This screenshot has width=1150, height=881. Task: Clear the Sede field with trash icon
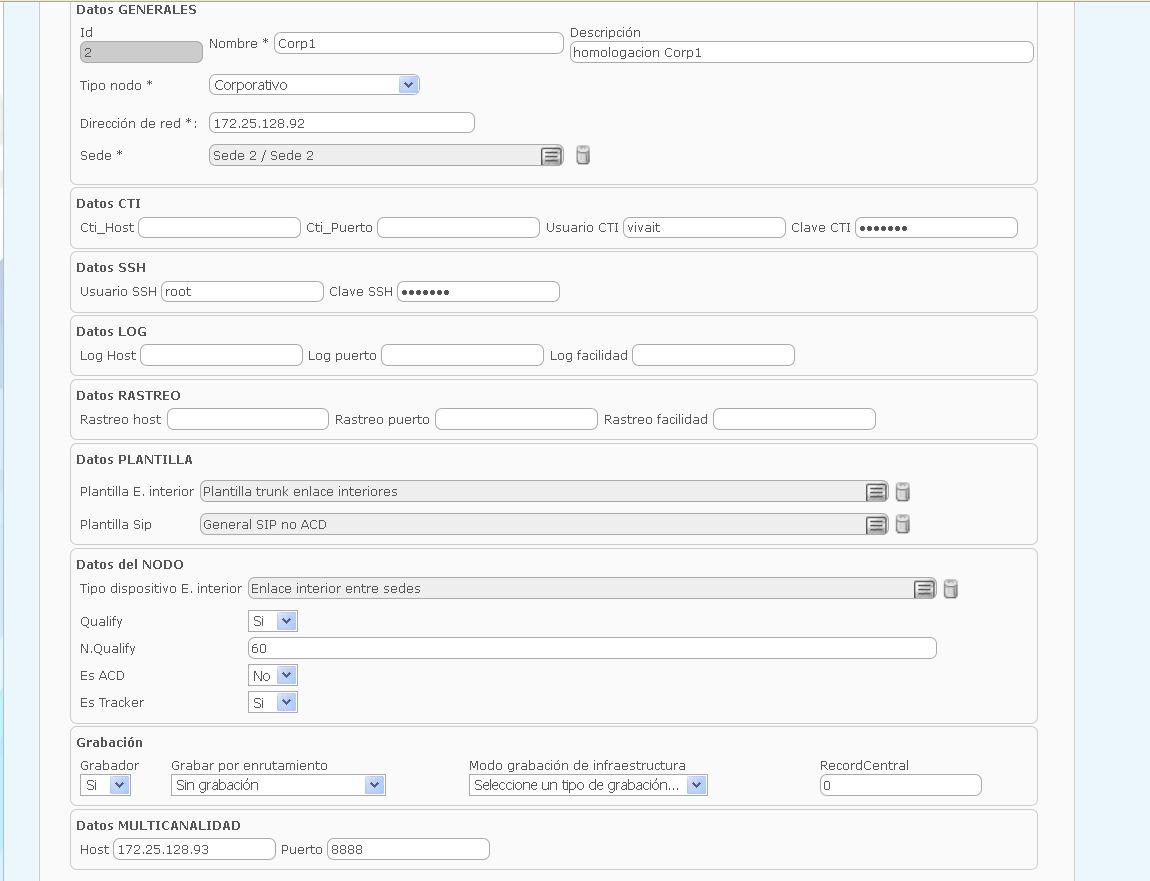click(583, 155)
